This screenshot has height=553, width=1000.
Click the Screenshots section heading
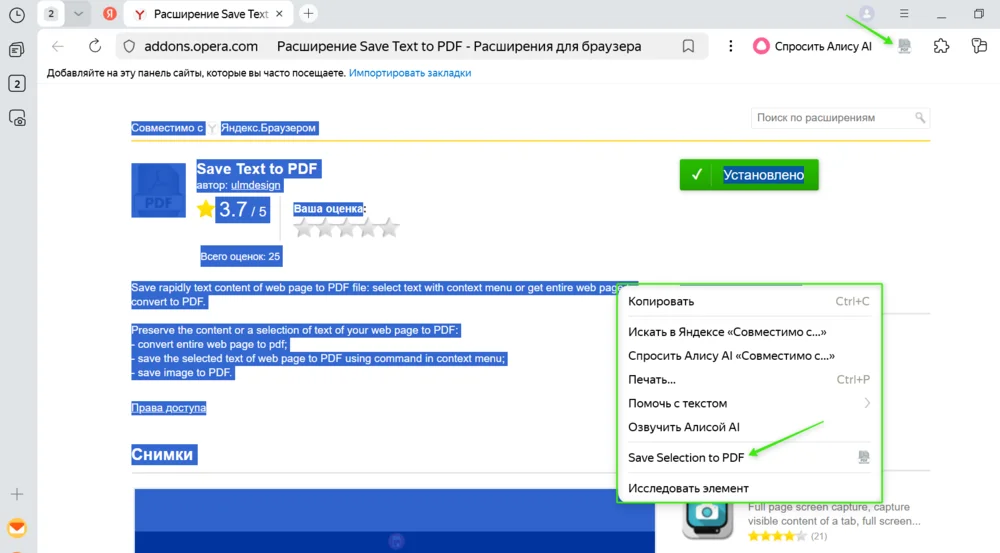click(x=162, y=455)
